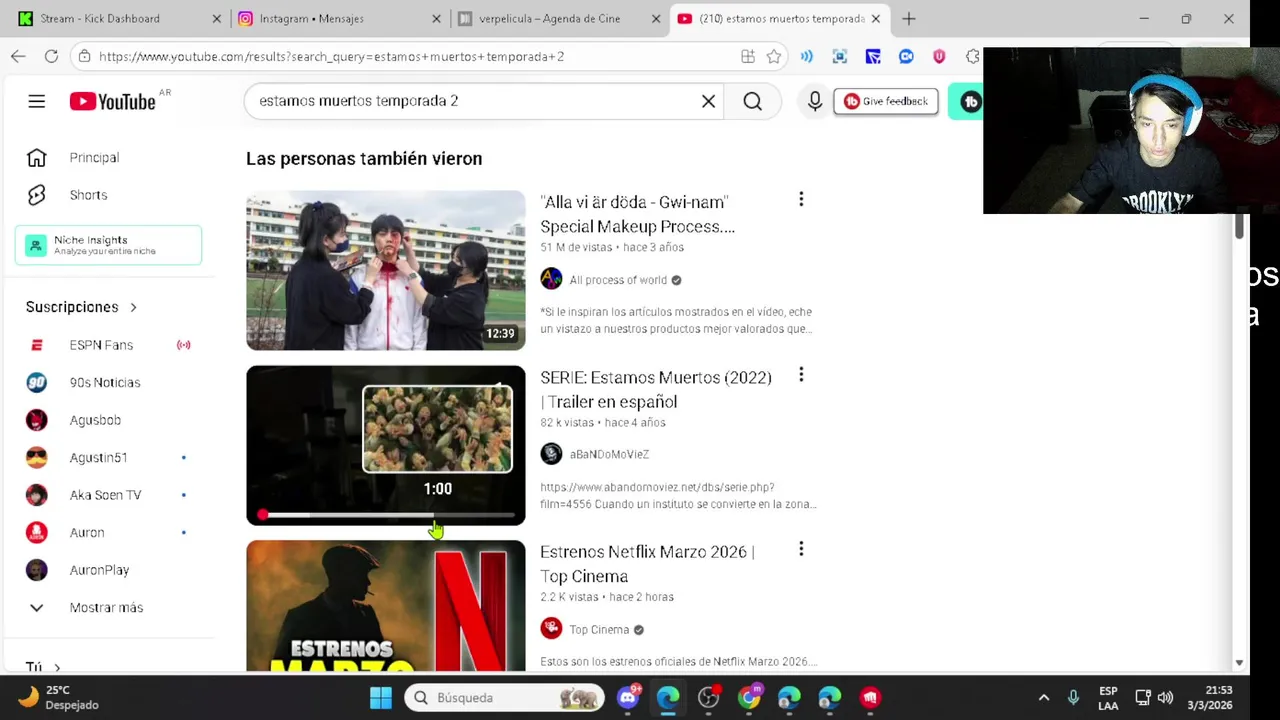Click the All process of world channel name
The width and height of the screenshot is (1280, 720).
(618, 280)
